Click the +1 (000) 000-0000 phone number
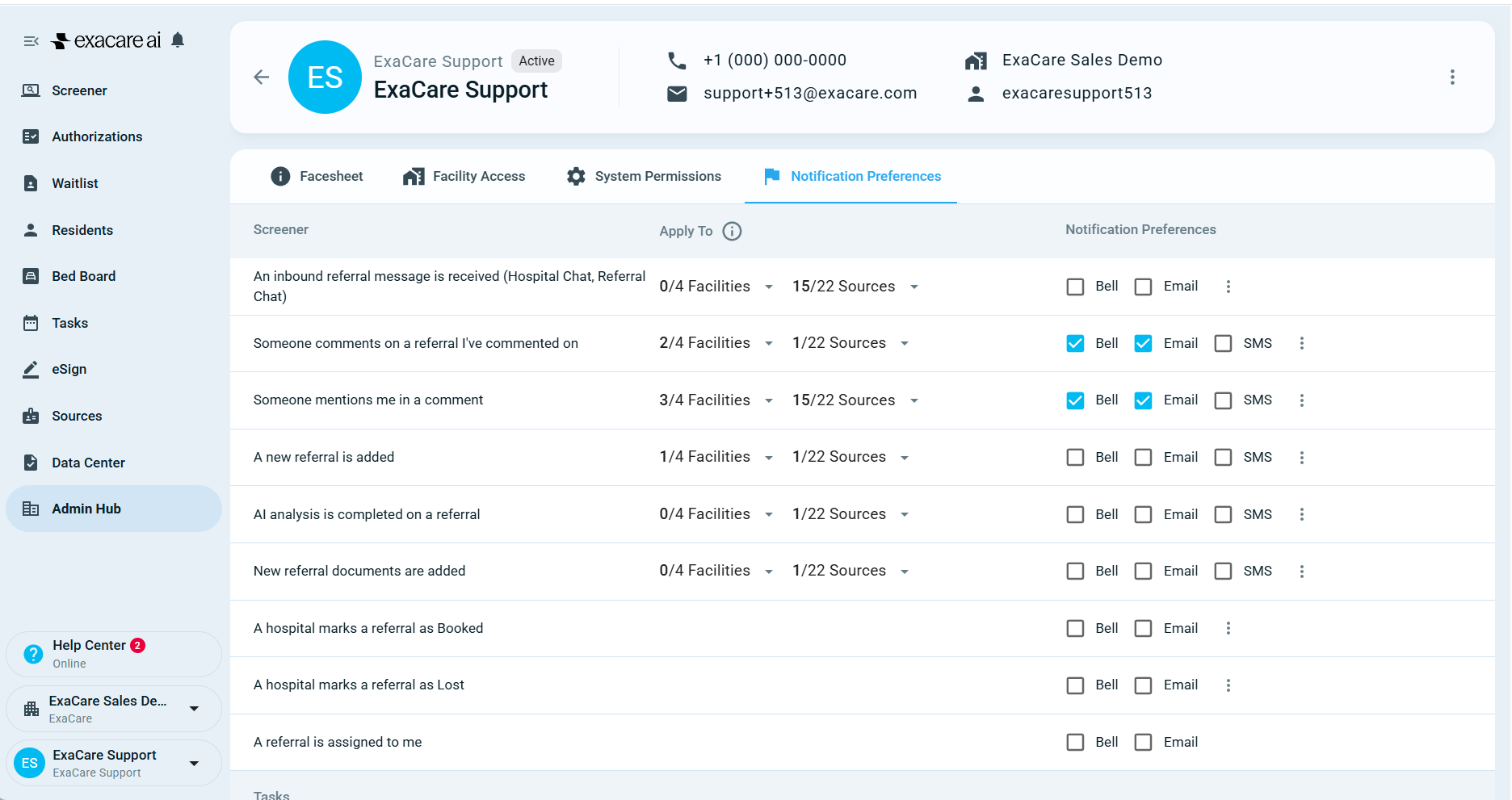Viewport: 1512px width, 800px height. tap(775, 61)
